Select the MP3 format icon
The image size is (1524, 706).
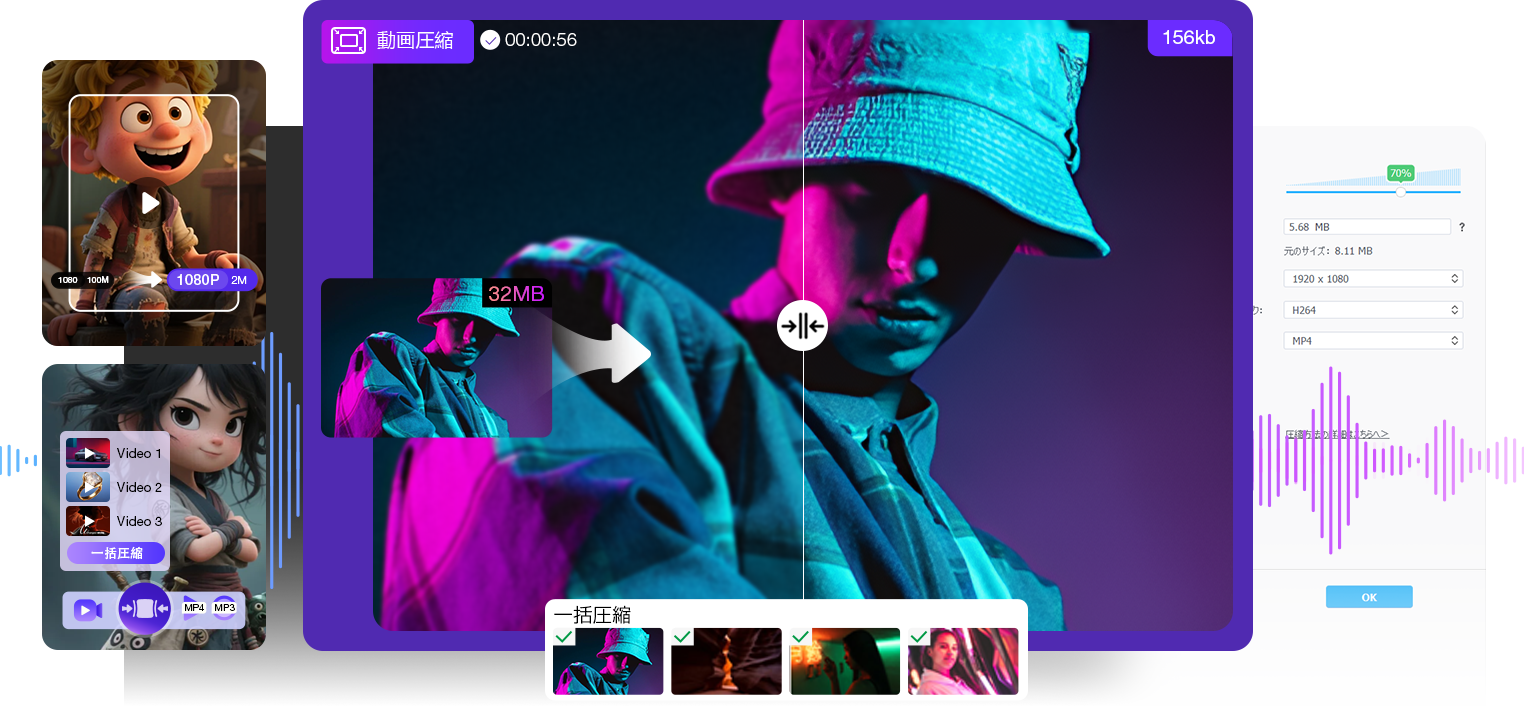click(224, 608)
